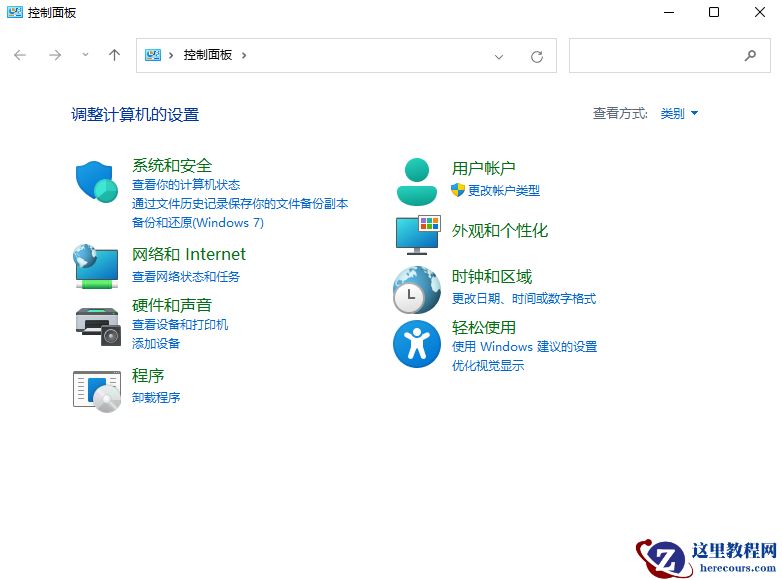Image resolution: width=782 pixels, height=580 pixels.
Task: Open the Hardware and Sound printer icon
Action: 98,327
